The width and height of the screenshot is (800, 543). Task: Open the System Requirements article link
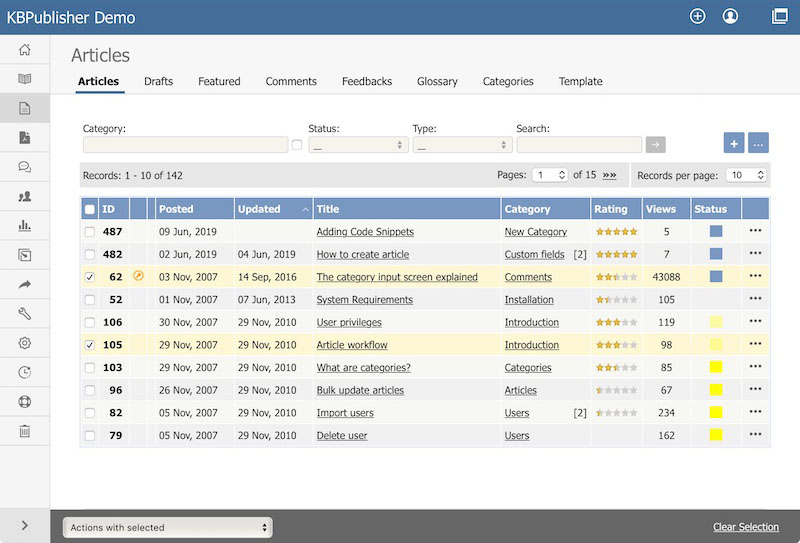(x=364, y=300)
